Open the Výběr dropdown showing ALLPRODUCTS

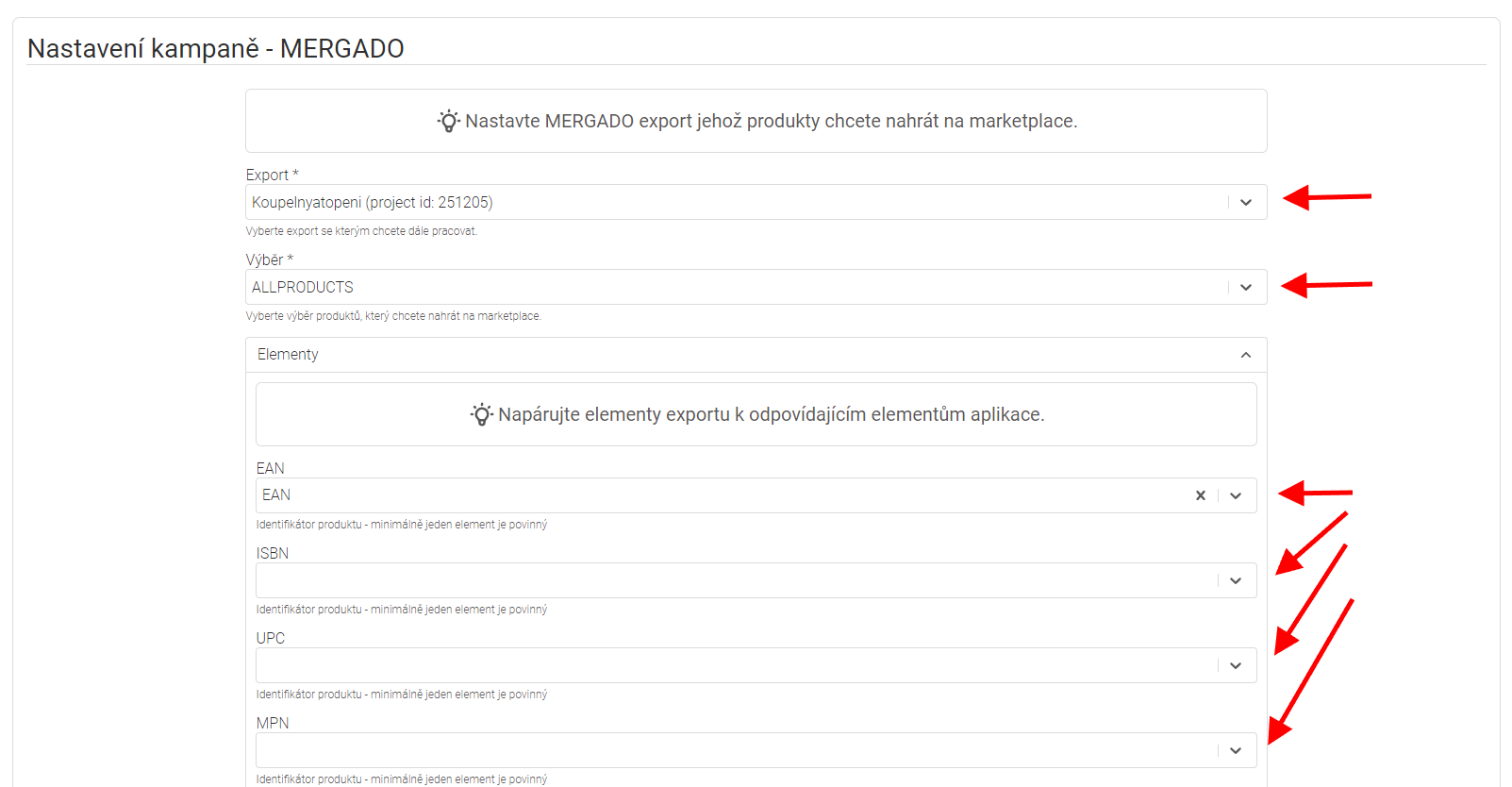(x=736, y=288)
